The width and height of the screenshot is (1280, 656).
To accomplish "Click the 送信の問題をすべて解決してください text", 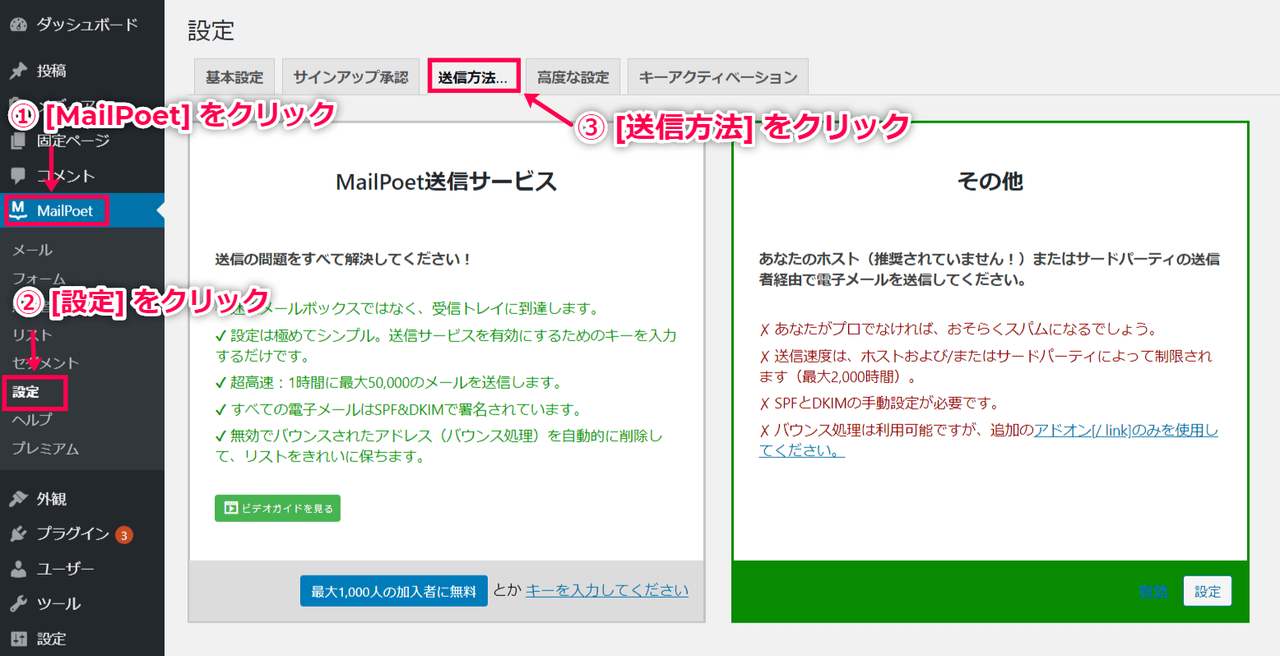I will (343, 259).
